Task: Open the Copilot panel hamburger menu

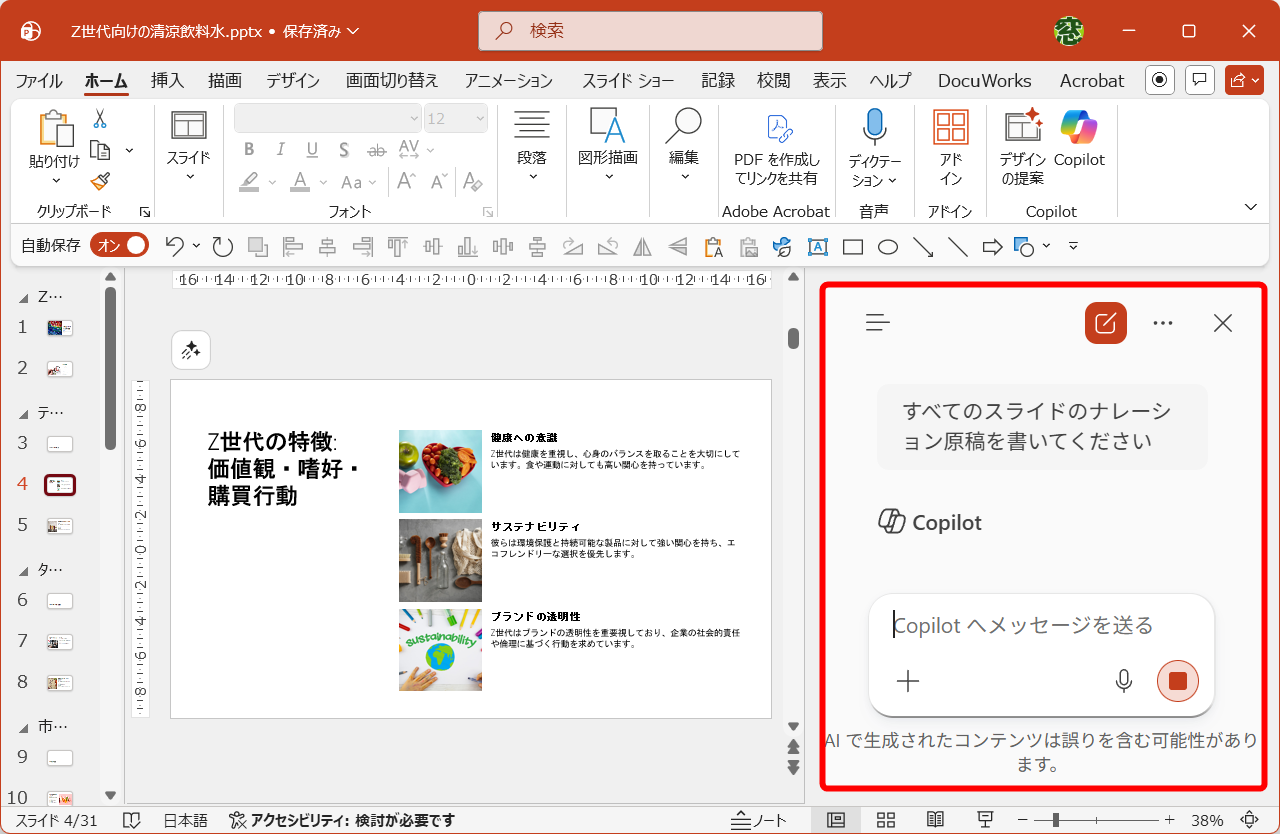Action: point(877,322)
